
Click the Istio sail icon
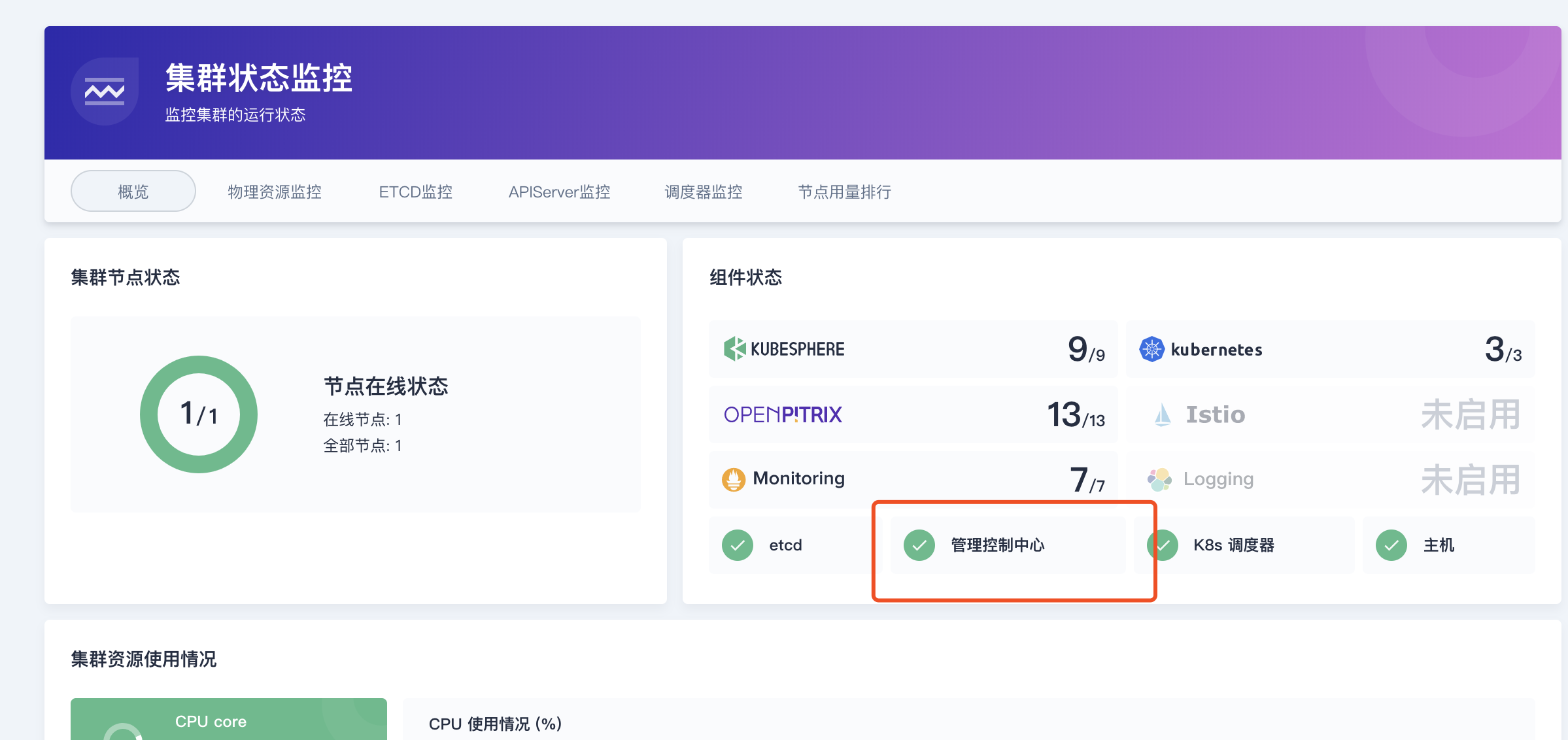coord(1163,414)
